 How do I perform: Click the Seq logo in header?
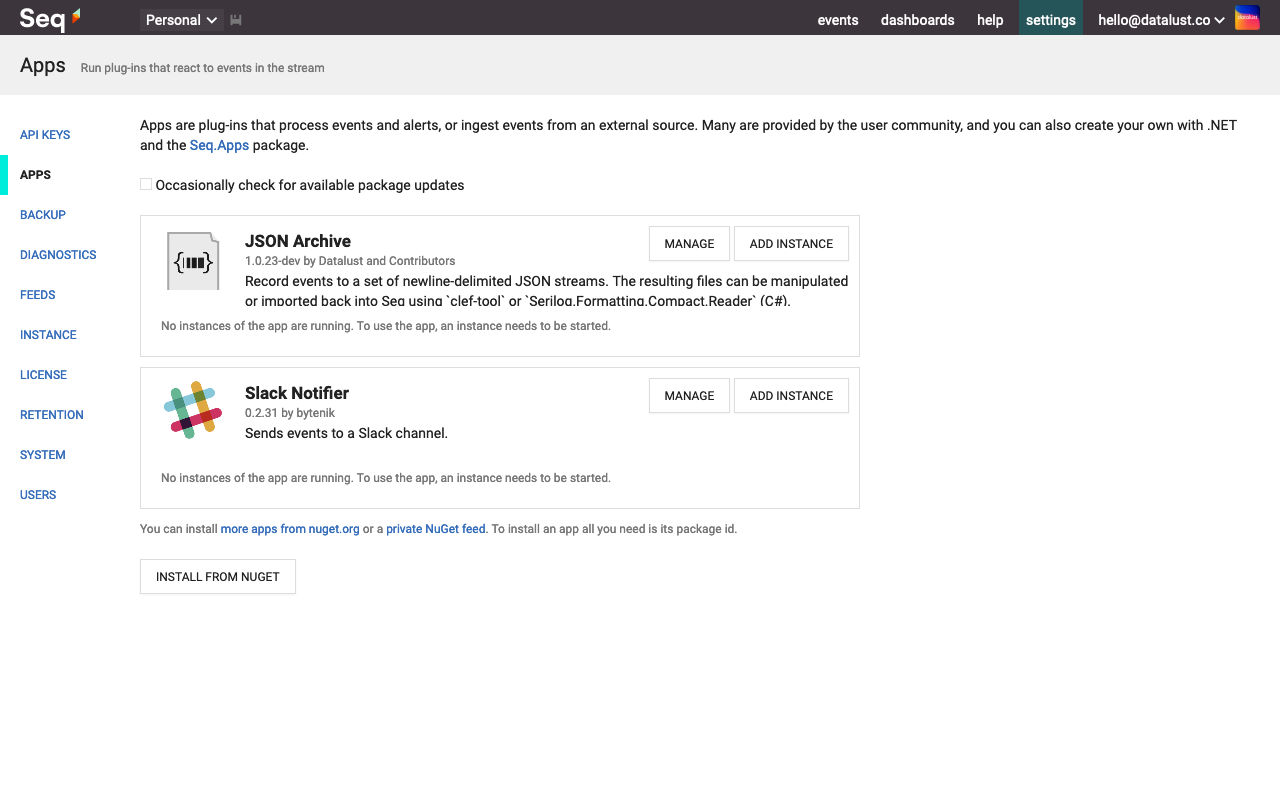pos(50,18)
